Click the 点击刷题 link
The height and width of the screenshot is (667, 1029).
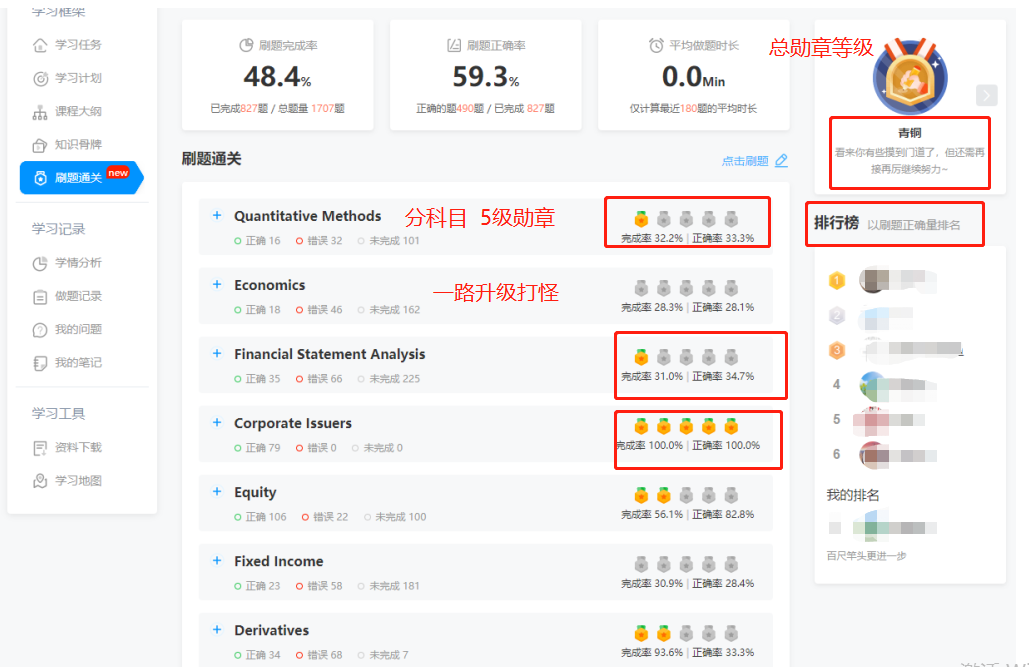click(745, 161)
